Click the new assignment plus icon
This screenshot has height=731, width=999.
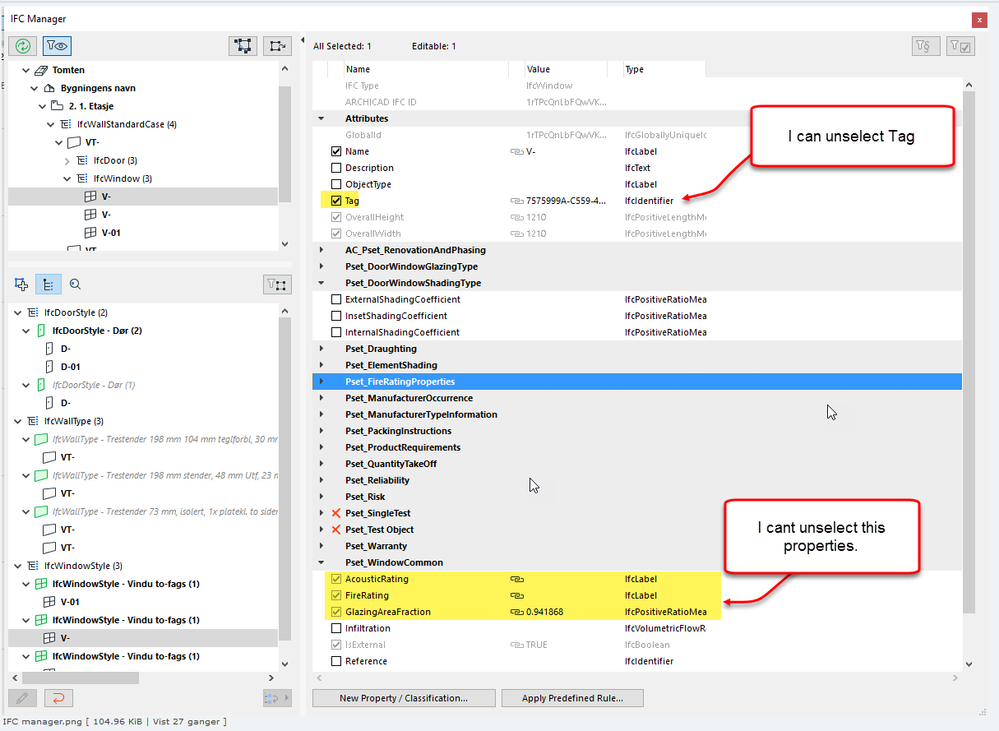tap(21, 284)
